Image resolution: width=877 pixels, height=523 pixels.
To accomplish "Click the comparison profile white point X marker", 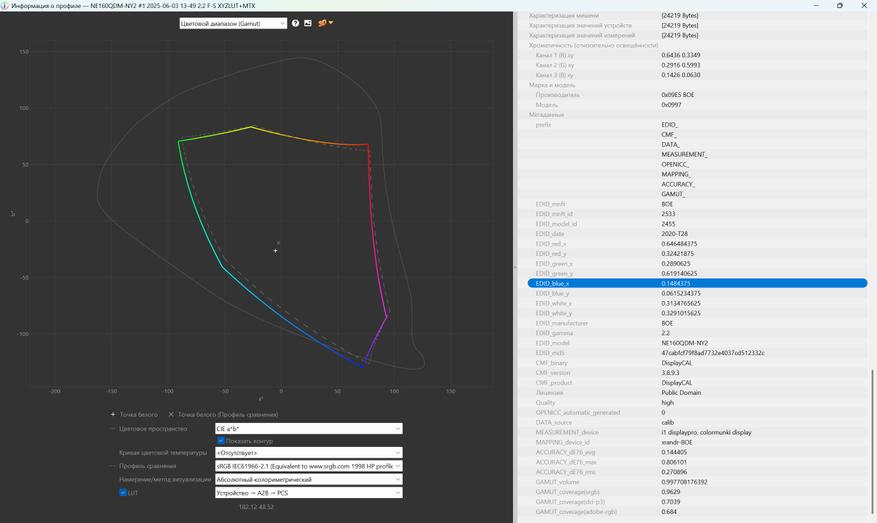I will tap(171, 414).
